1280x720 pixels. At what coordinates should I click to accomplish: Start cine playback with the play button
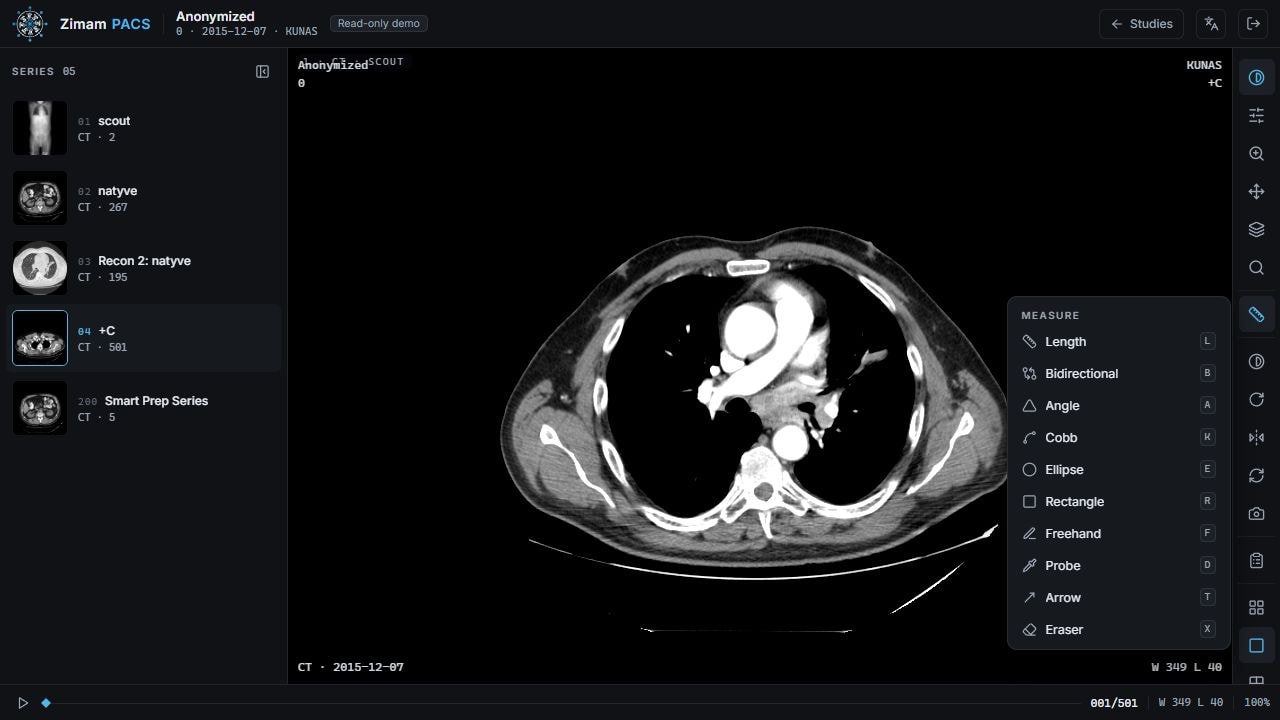click(23, 703)
